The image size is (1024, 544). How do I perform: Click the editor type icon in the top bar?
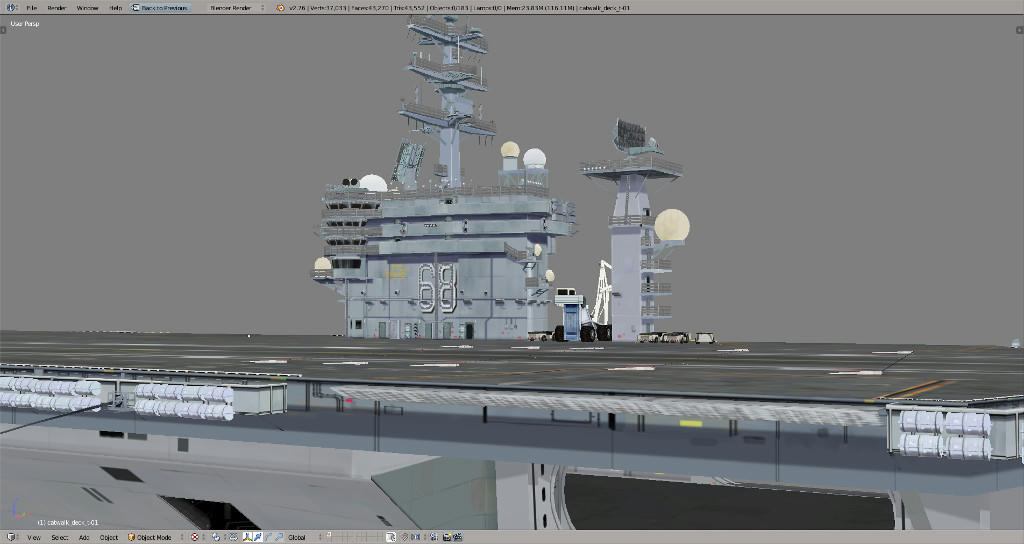pyautogui.click(x=9, y=8)
